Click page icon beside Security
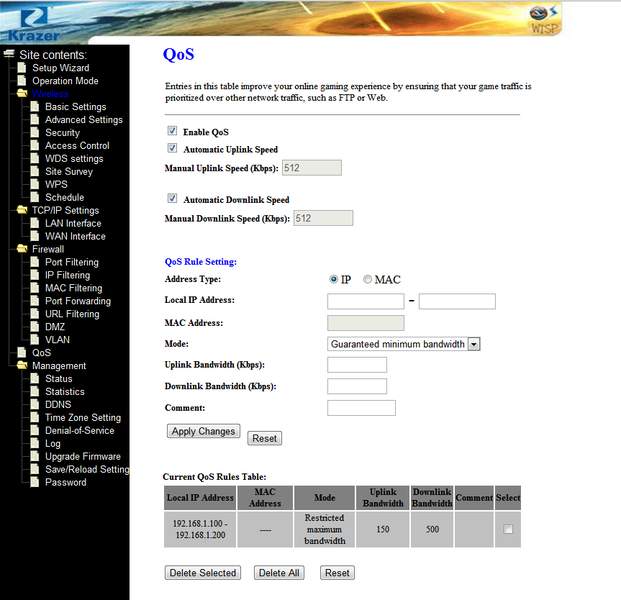 coord(35,132)
